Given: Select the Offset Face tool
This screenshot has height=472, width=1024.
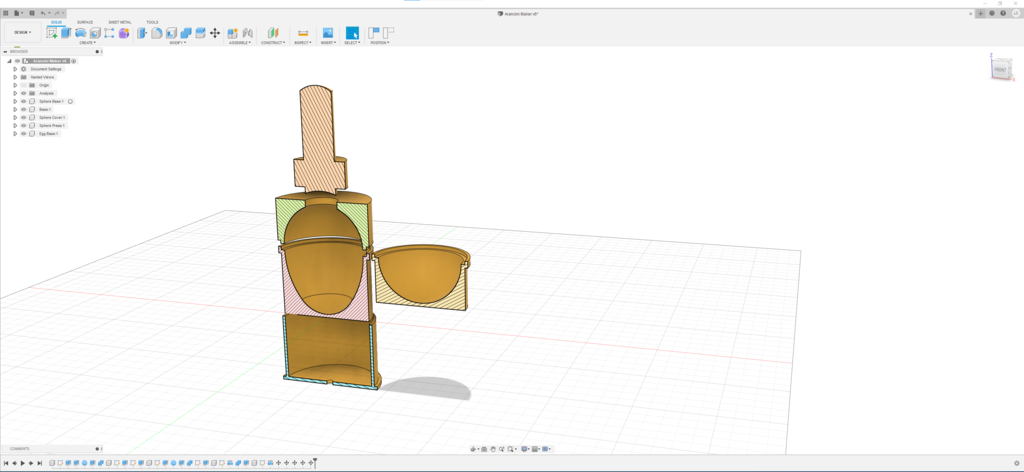Looking at the screenshot, I should [x=200, y=33].
